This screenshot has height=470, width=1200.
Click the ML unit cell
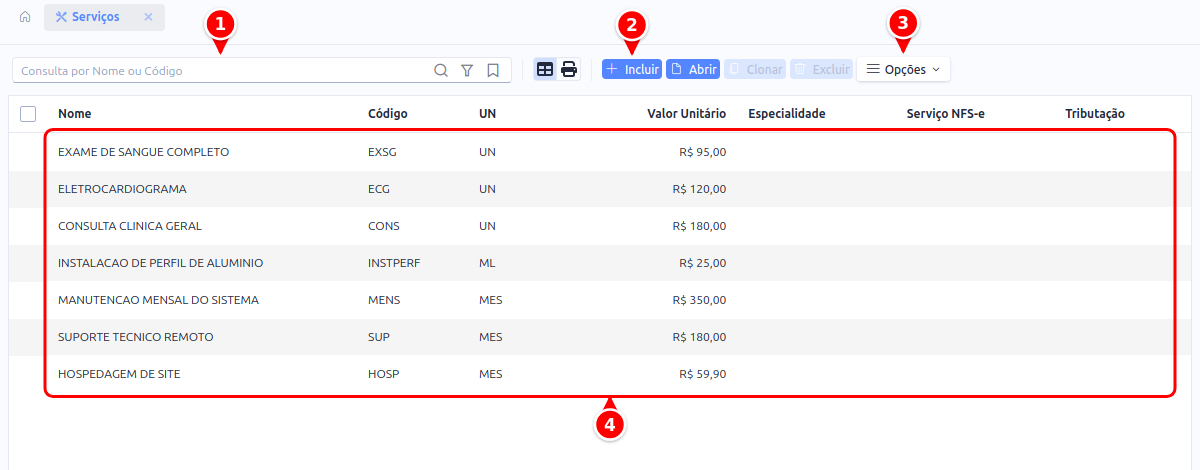pyautogui.click(x=487, y=263)
